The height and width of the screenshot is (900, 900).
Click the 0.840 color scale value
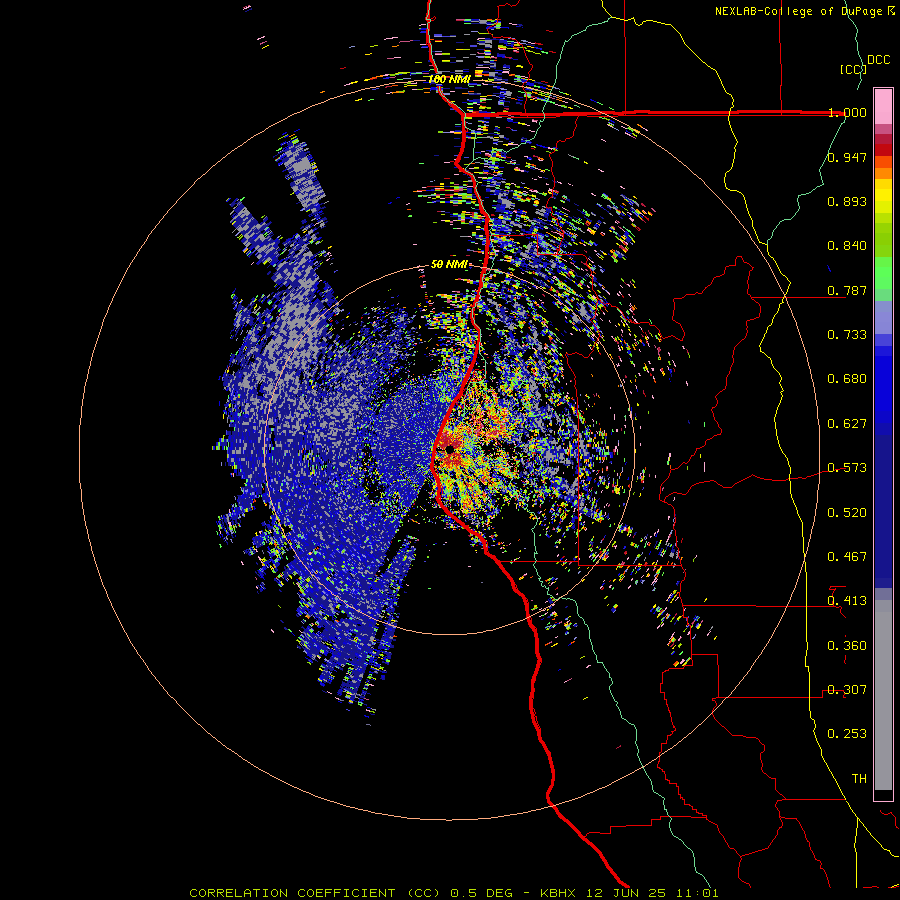(847, 246)
